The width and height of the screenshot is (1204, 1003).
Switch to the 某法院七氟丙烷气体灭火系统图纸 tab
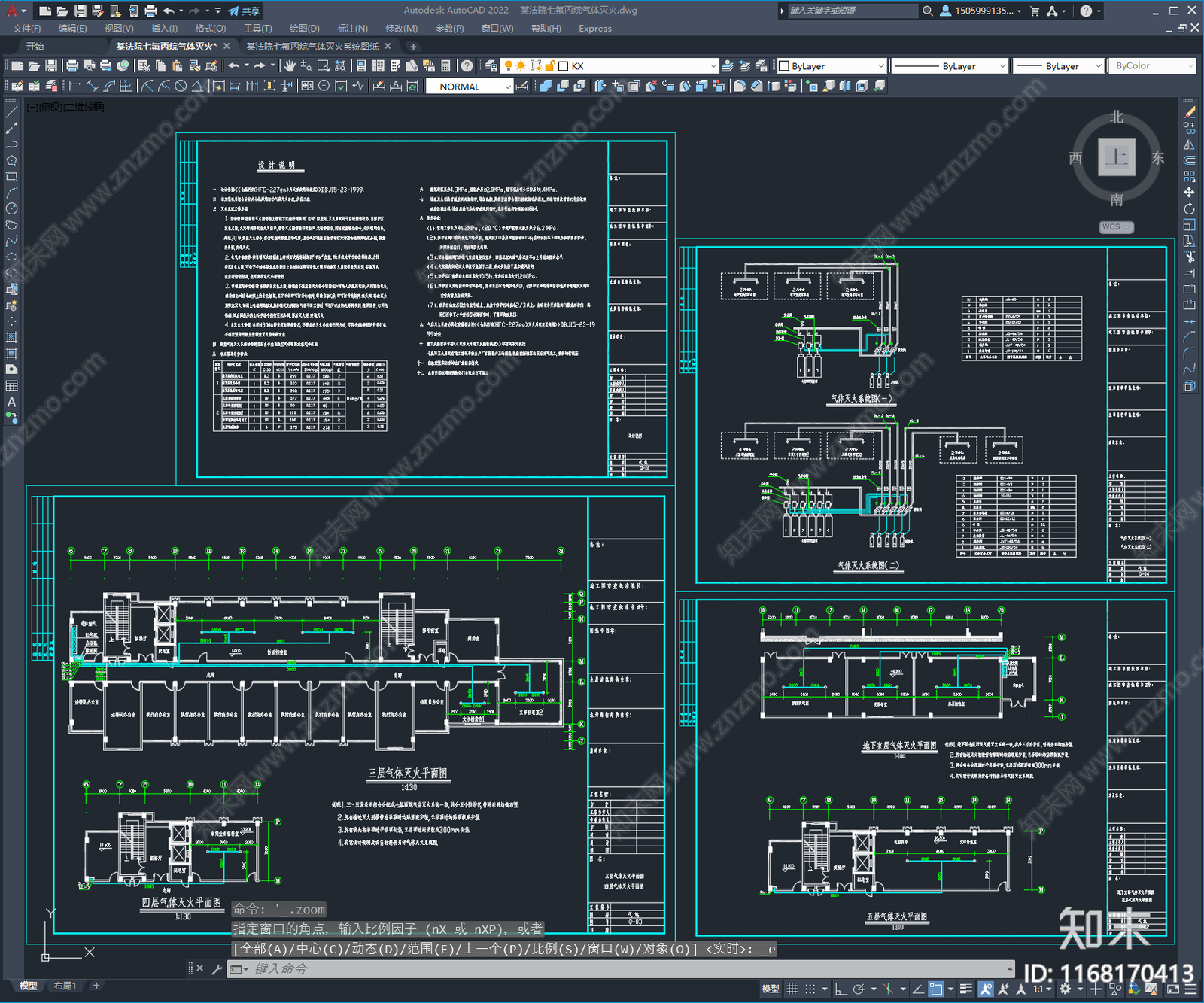(x=312, y=47)
